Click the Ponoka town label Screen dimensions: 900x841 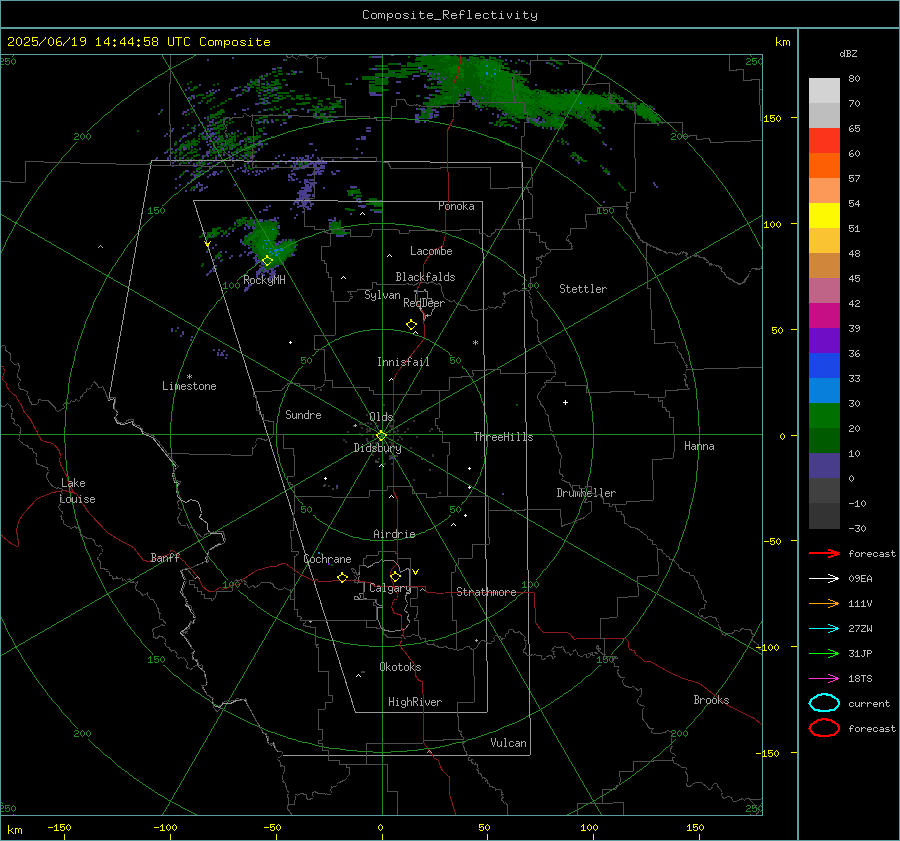(456, 206)
